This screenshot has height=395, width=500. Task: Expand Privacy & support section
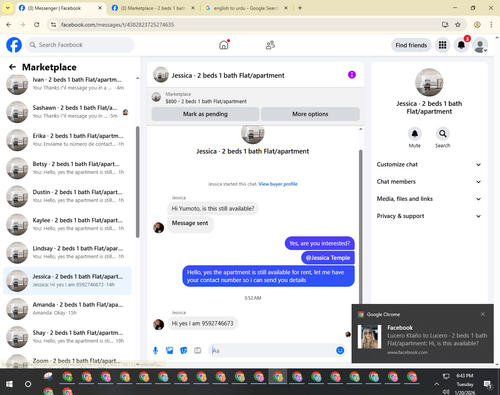click(x=429, y=216)
